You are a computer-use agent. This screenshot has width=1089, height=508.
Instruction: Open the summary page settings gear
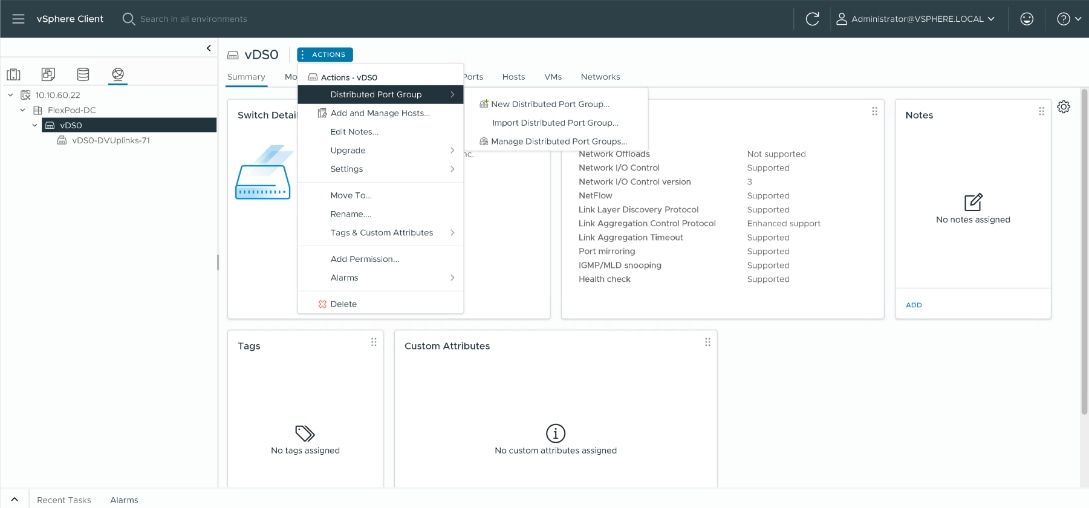coord(1063,106)
